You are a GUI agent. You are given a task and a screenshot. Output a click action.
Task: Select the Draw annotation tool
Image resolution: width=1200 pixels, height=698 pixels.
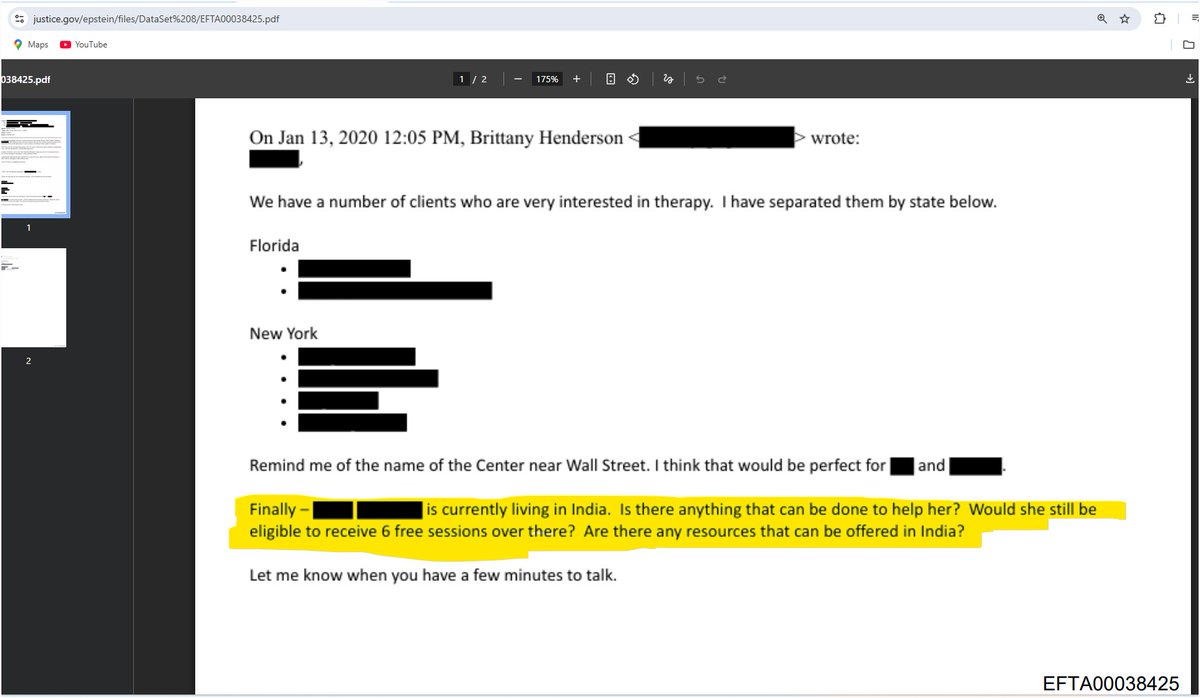point(667,79)
